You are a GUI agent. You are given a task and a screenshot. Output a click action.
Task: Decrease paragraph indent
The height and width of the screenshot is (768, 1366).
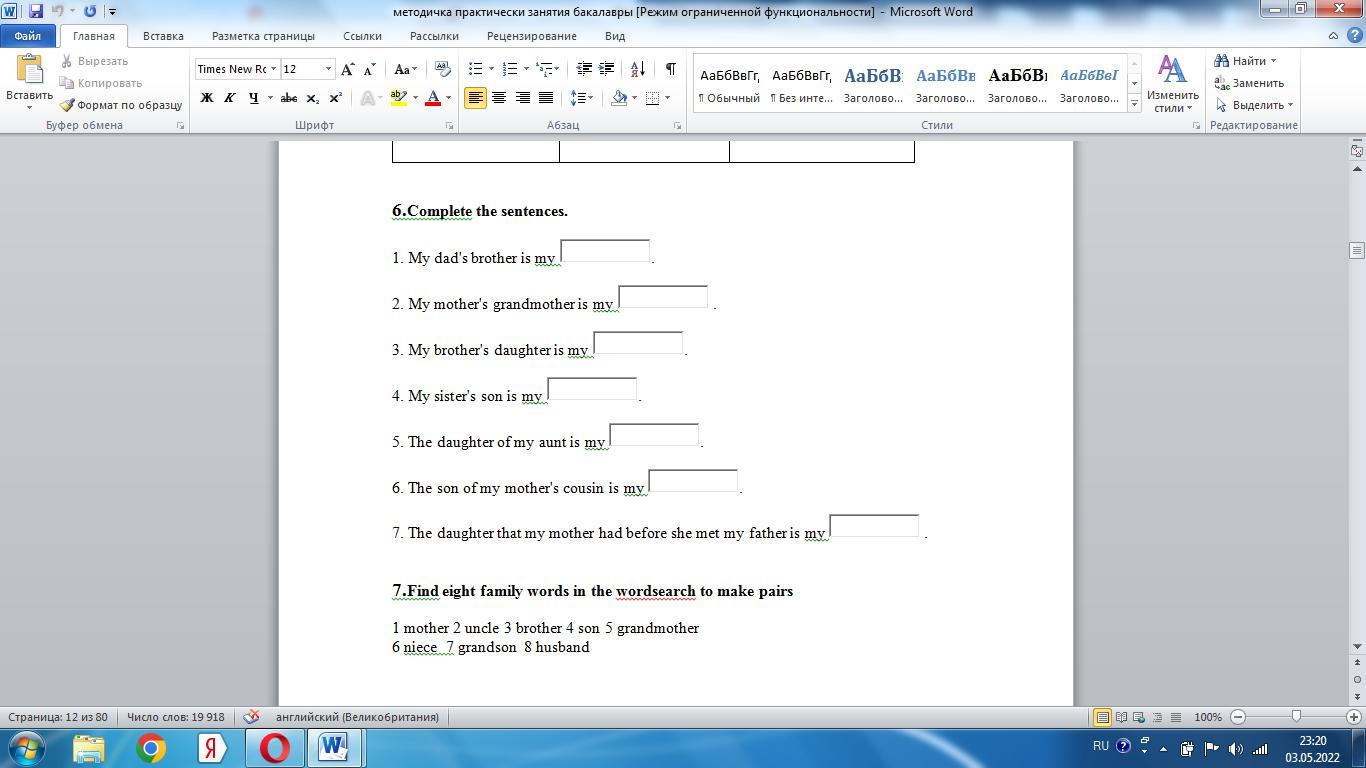pos(584,69)
